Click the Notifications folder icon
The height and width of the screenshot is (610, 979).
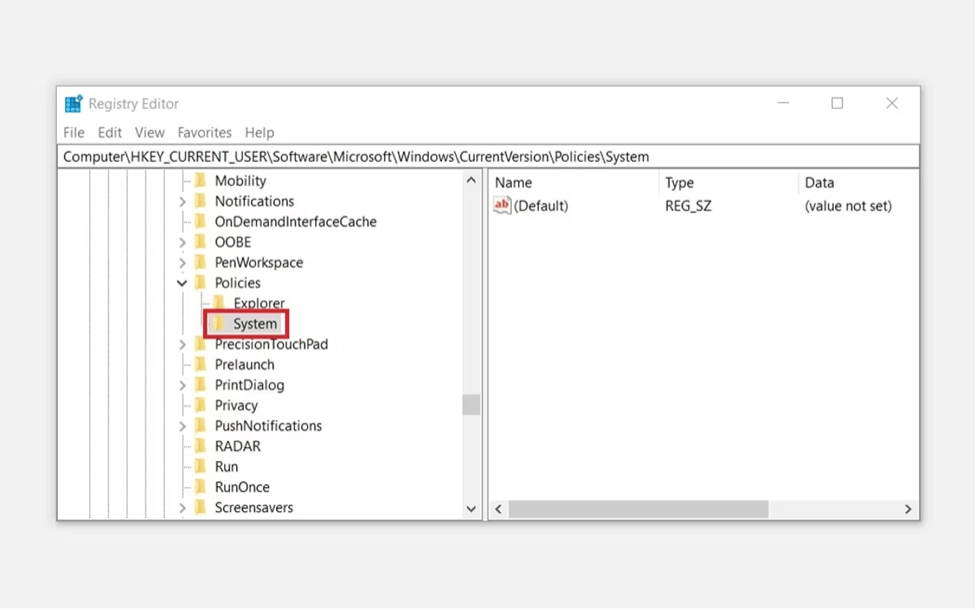[200, 201]
